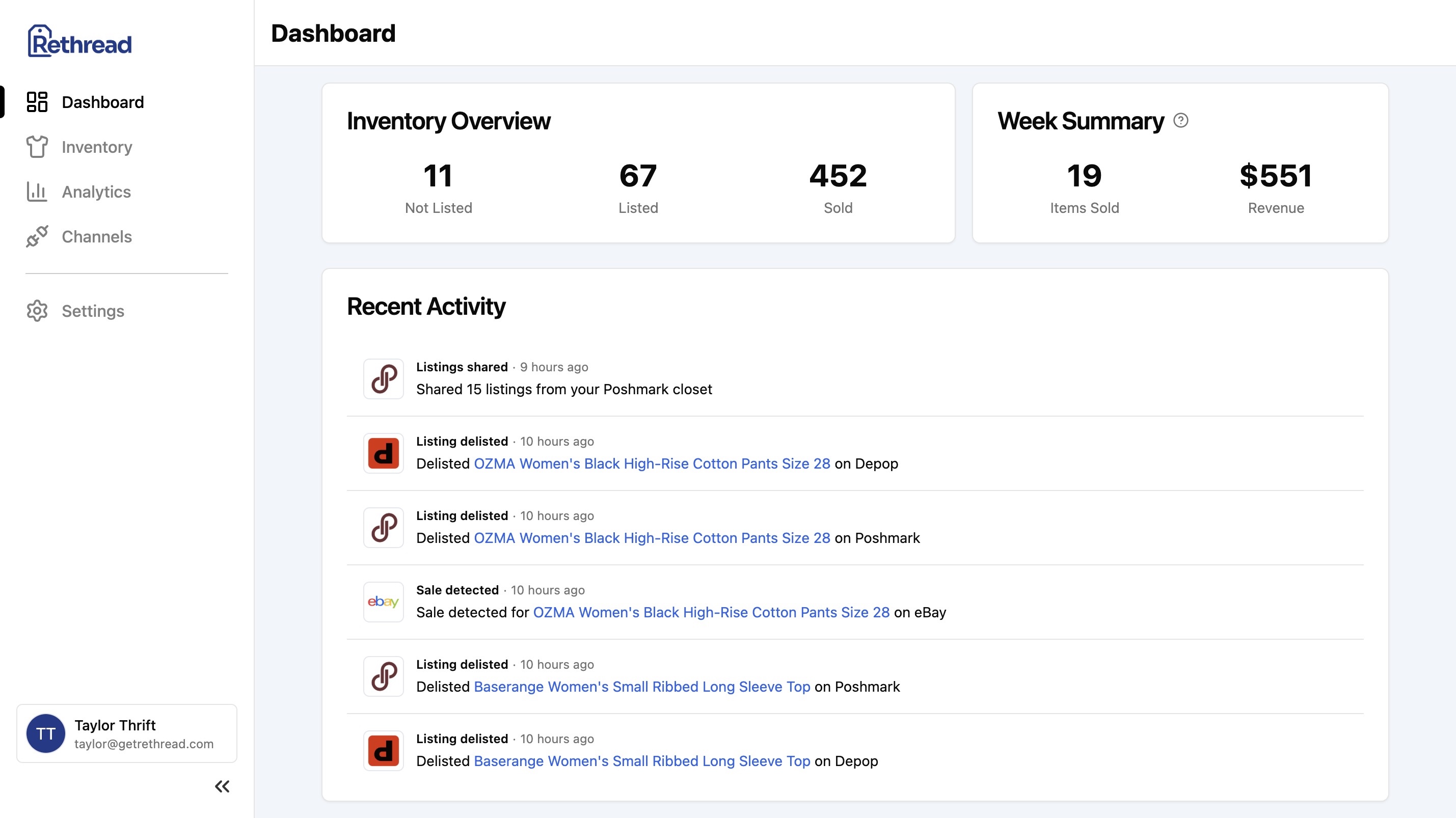Open the Week Summary help tooltip
This screenshot has width=1456, height=818.
pyautogui.click(x=1181, y=120)
